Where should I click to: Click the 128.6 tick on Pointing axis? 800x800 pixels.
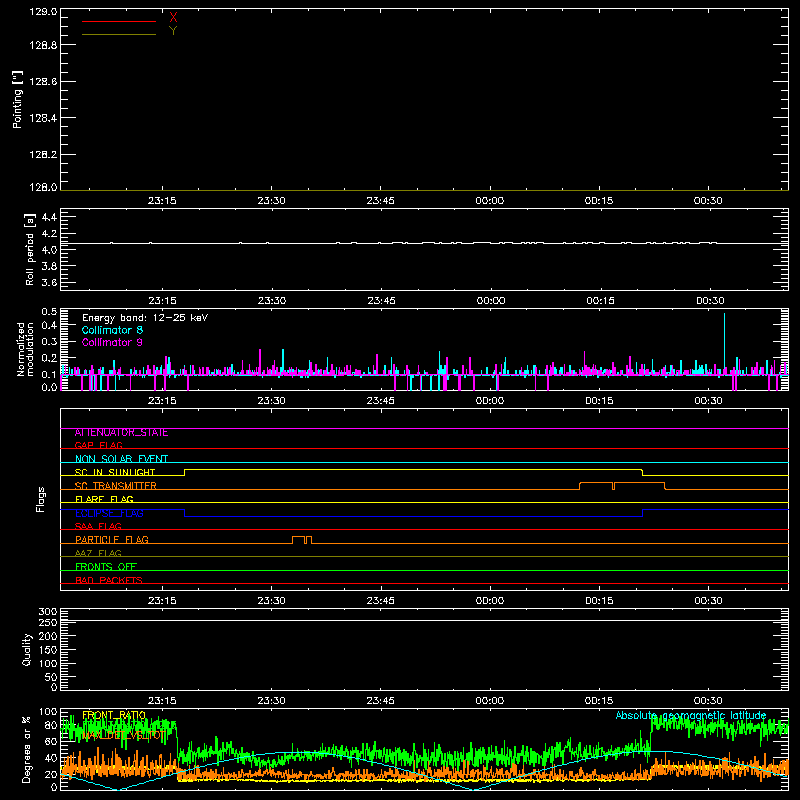[43, 82]
